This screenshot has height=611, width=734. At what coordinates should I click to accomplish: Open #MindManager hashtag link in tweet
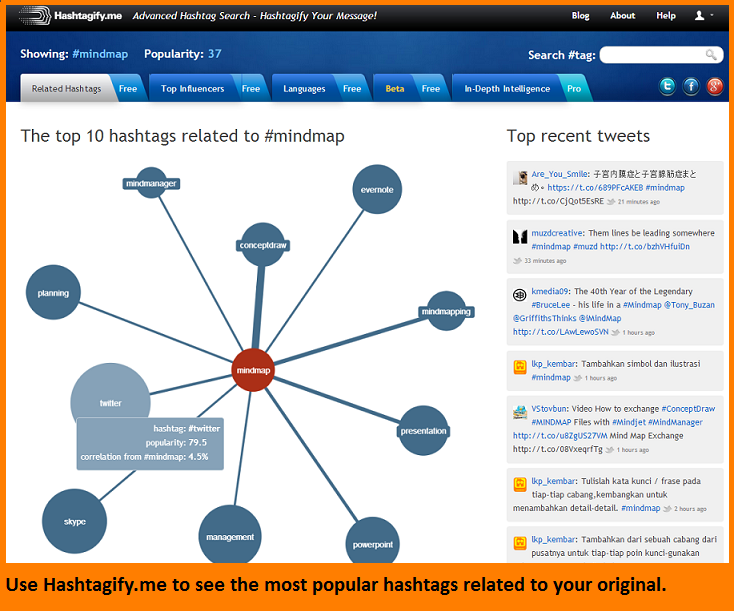tap(675, 422)
